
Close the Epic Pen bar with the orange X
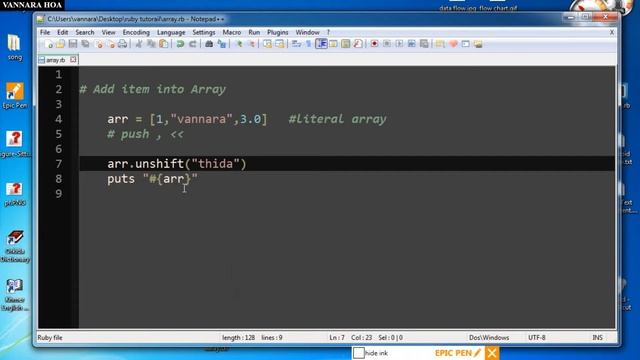492,353
